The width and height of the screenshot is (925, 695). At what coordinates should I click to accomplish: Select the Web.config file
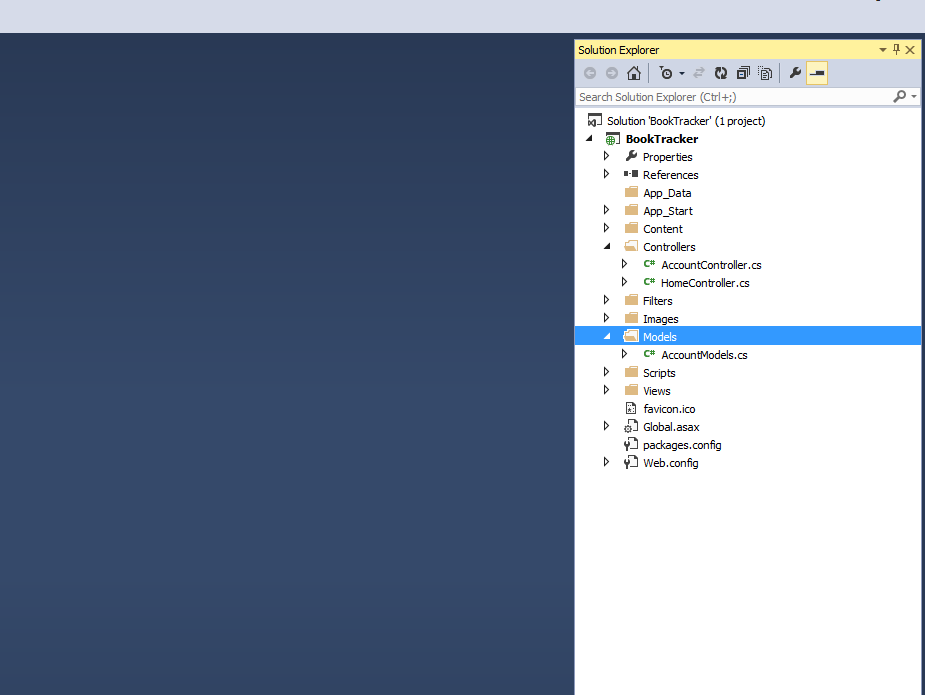click(x=671, y=463)
